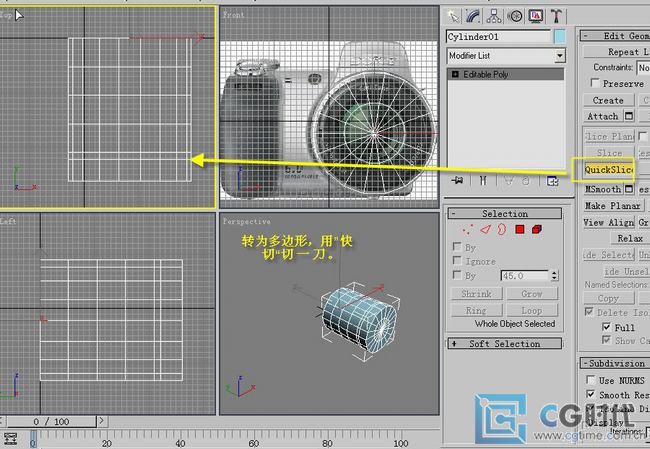This screenshot has height=449, width=650.
Task: Click the Top viewport label
Action: [6, 15]
